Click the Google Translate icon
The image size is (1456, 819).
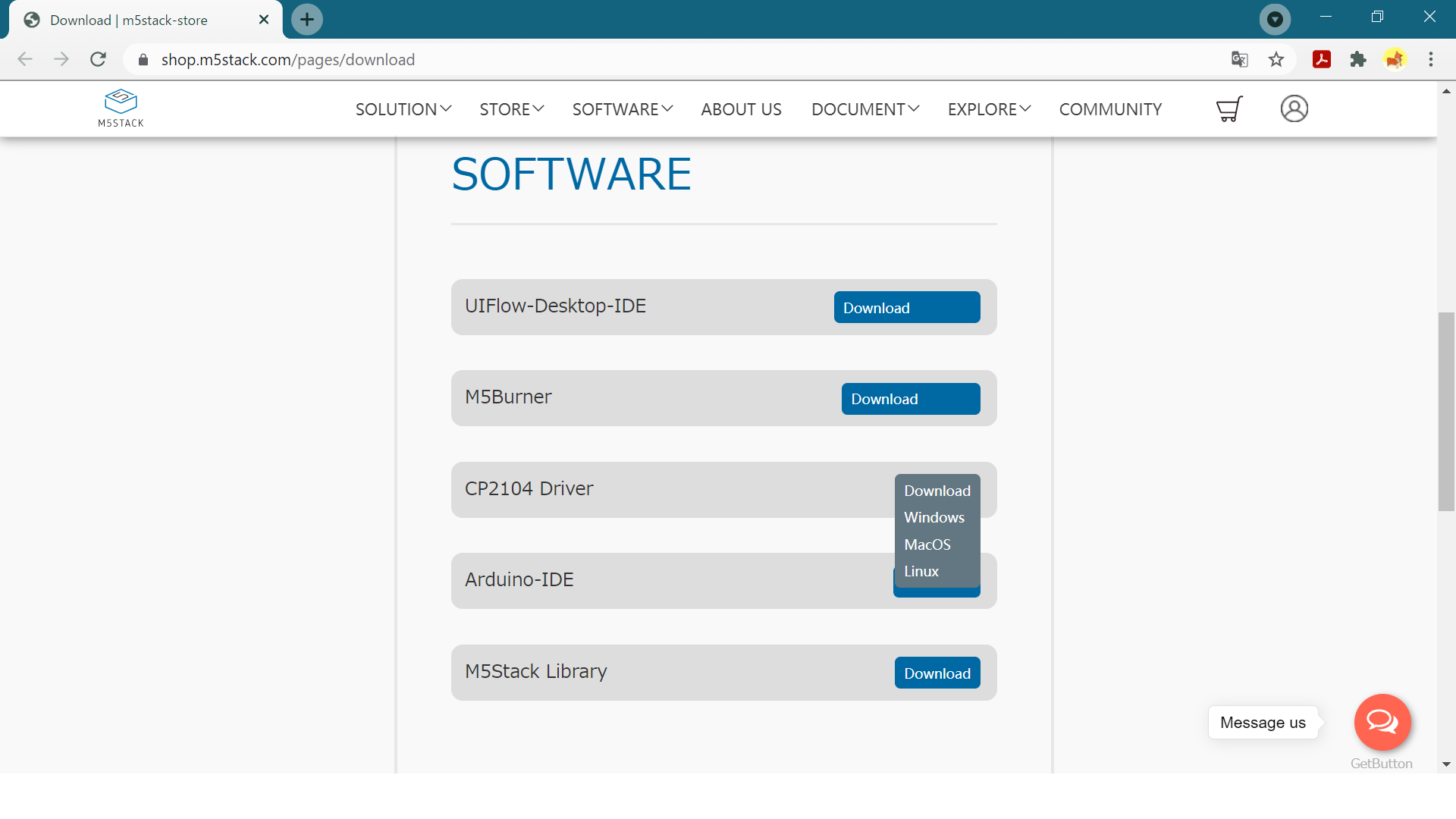tap(1239, 59)
